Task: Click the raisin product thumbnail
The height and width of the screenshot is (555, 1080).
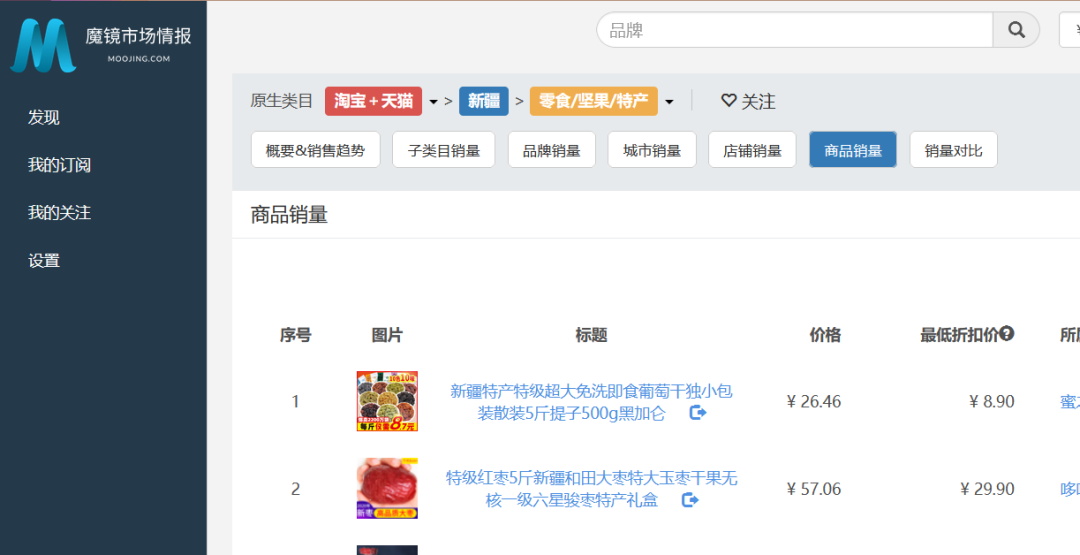Action: [387, 401]
